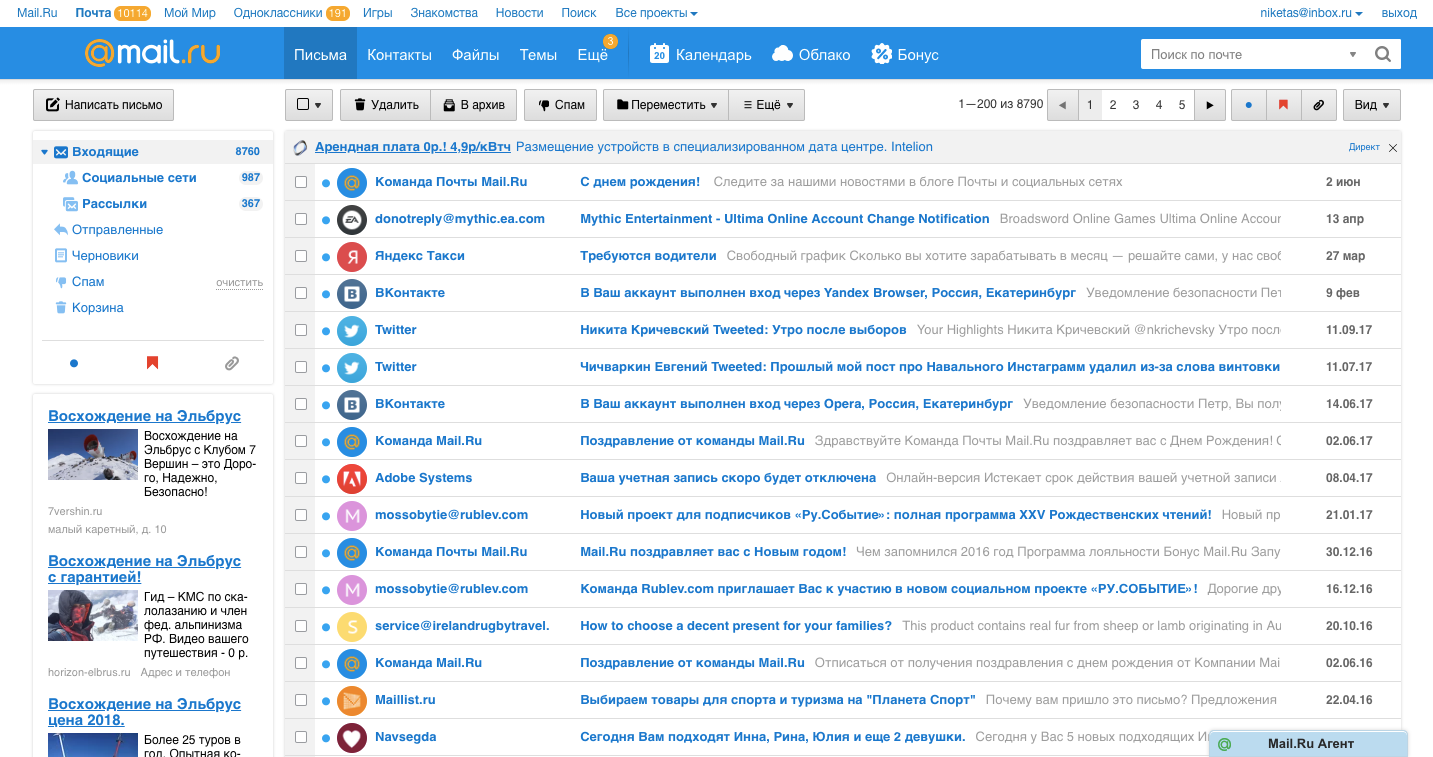
Task: Switch to the Темы tab
Action: (538, 54)
